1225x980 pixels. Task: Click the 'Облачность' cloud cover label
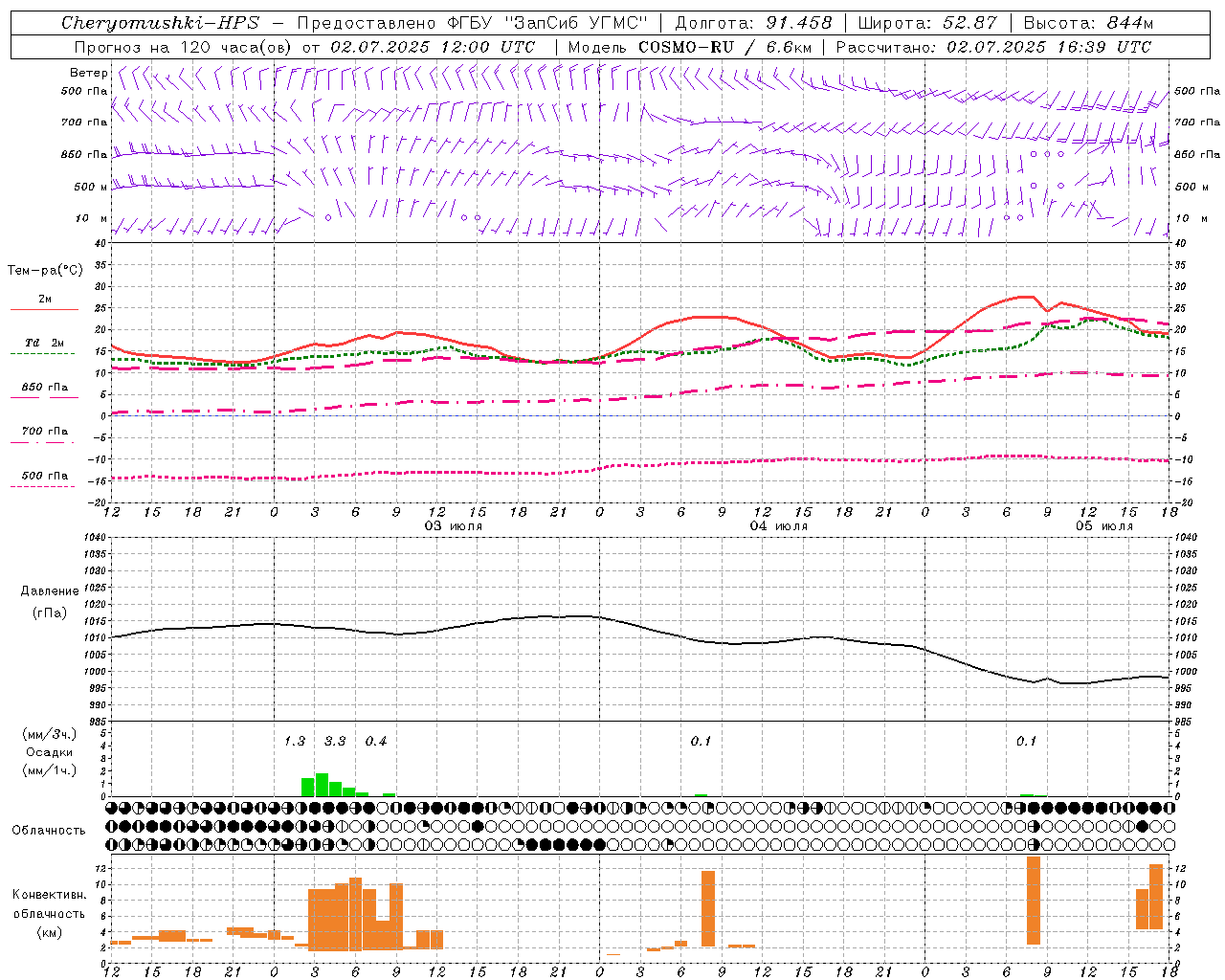click(49, 831)
